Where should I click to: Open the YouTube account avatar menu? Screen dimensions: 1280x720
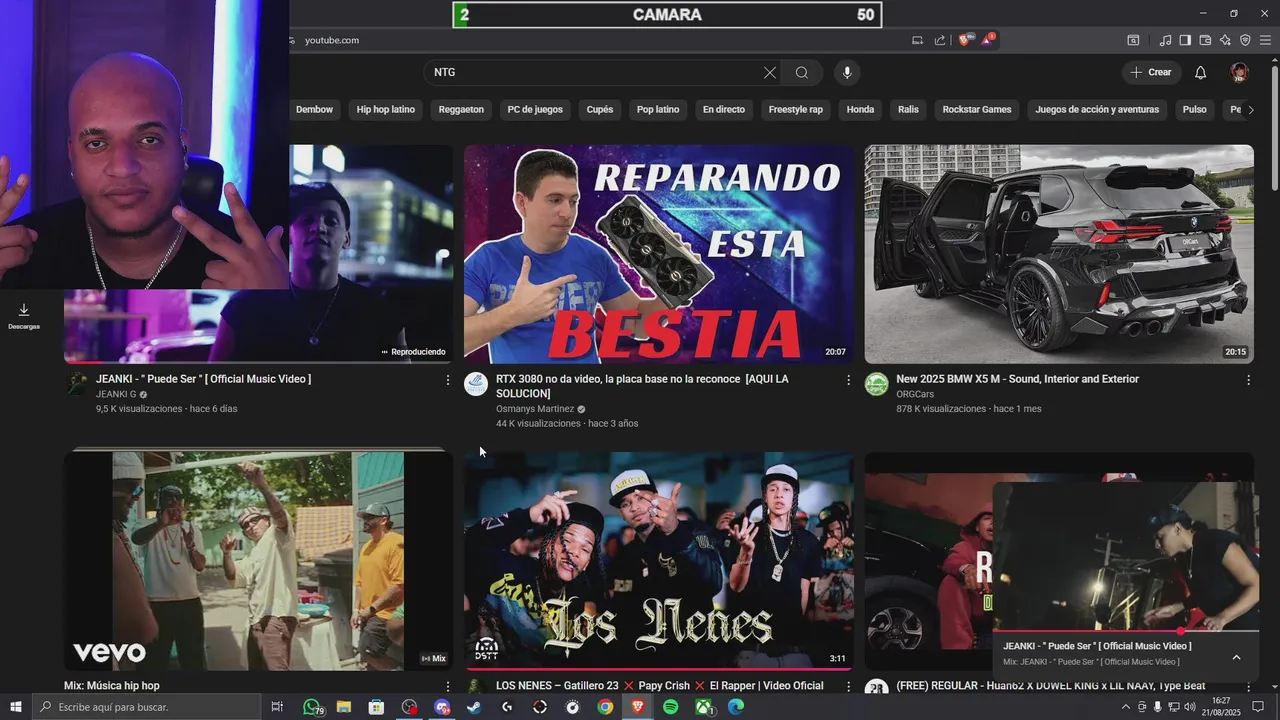1239,72
